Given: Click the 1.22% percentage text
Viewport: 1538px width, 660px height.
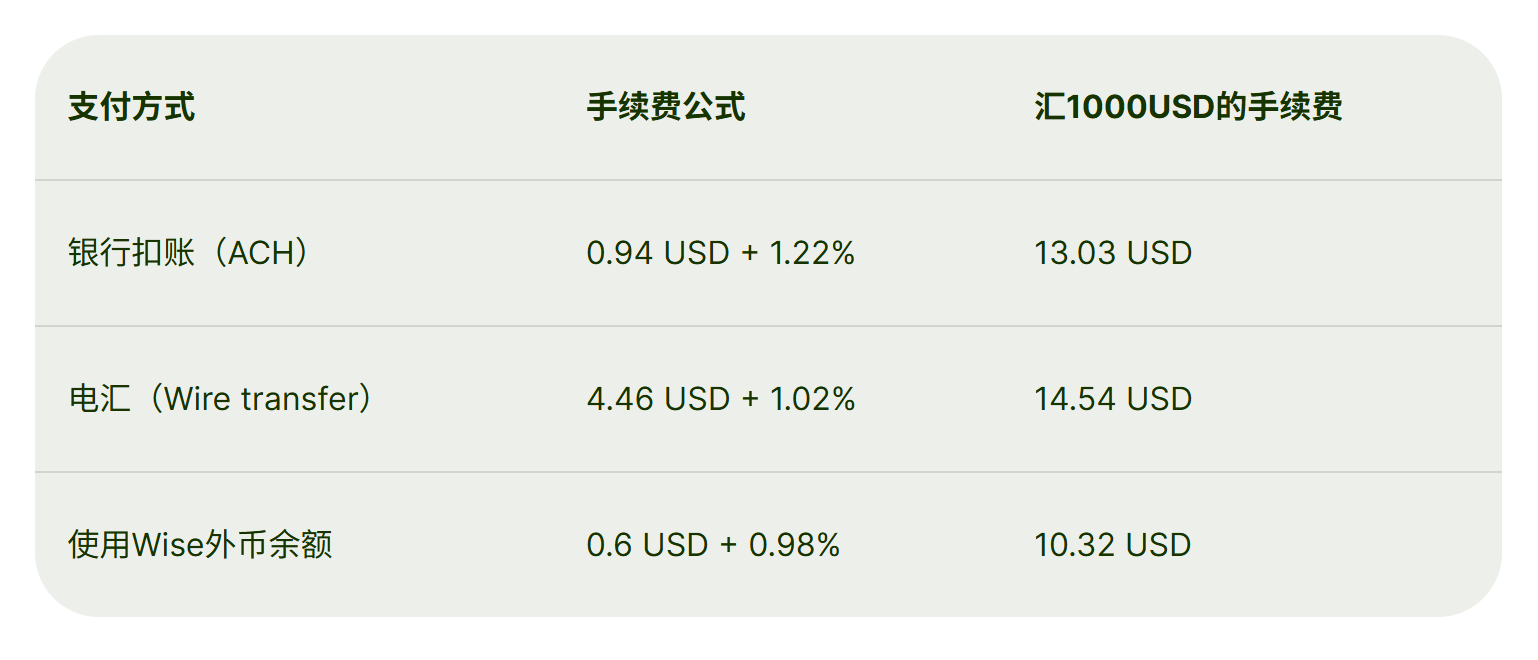Looking at the screenshot, I should (x=812, y=253).
